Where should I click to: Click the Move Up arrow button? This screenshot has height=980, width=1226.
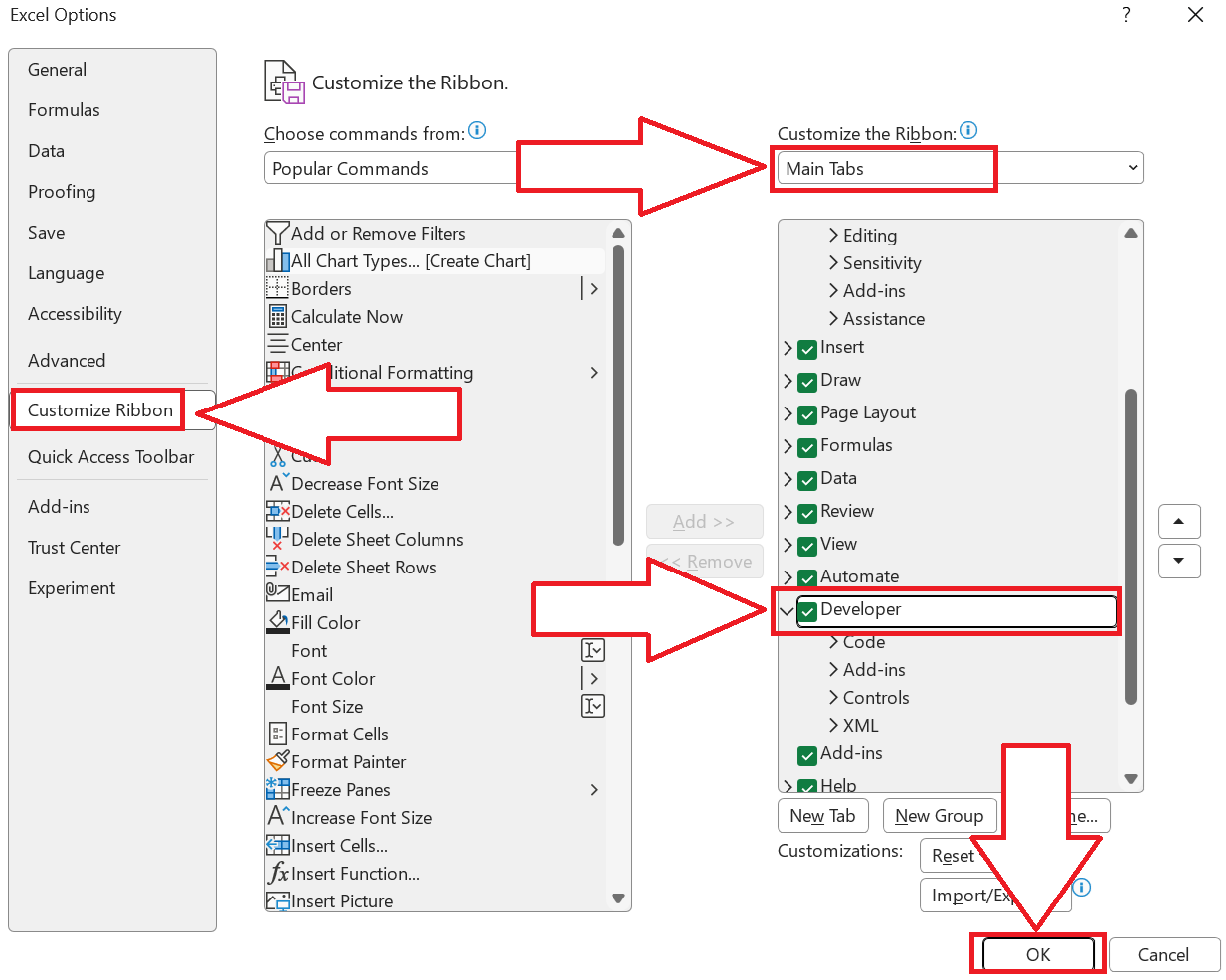tap(1179, 522)
